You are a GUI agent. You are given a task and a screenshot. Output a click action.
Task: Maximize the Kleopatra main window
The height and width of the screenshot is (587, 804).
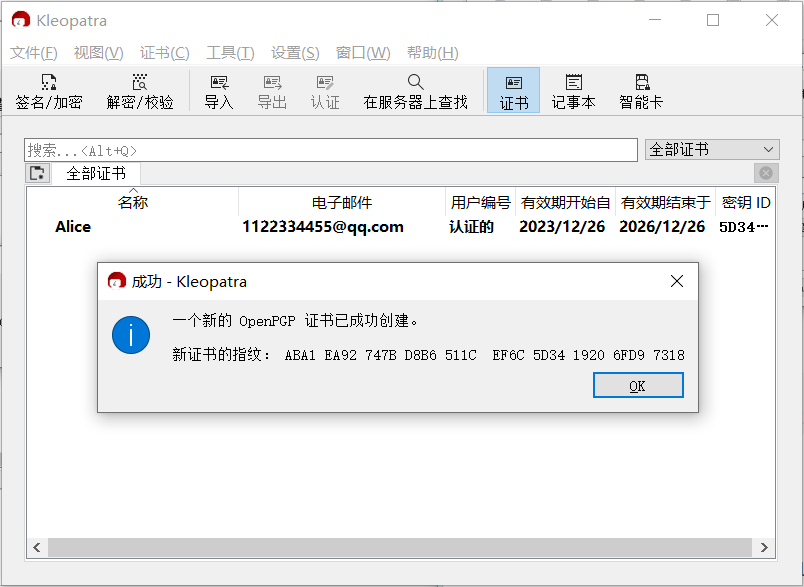(x=713, y=21)
